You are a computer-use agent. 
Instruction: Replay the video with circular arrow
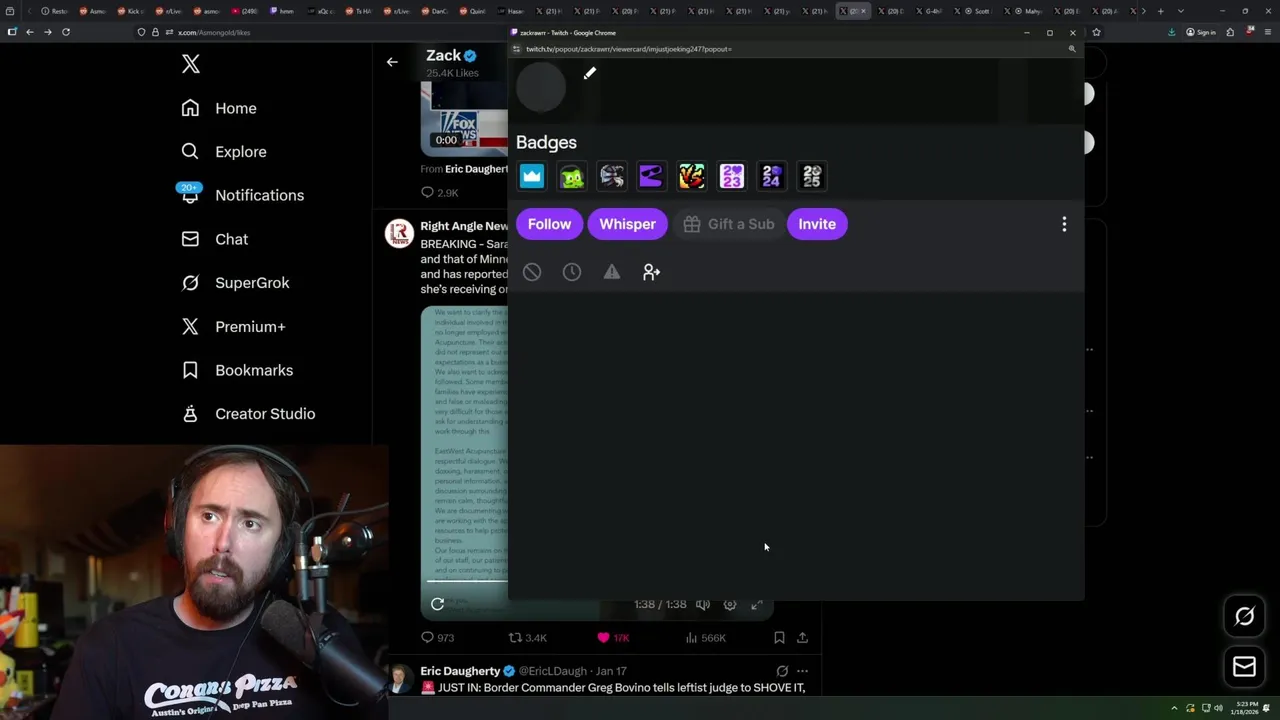point(437,604)
